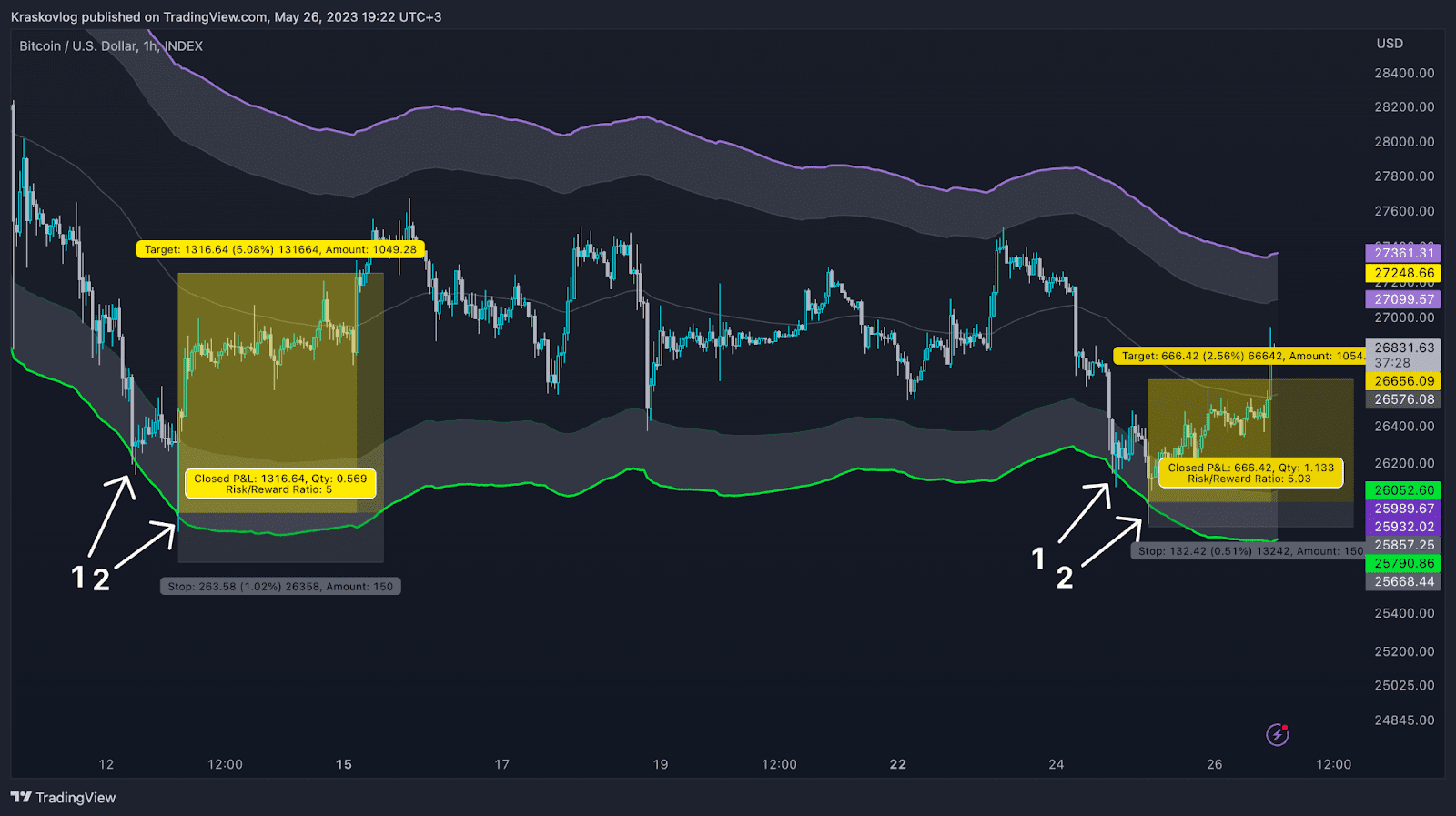Click the 27000.00 price axis value
Screen dimensions: 1456x816
point(1404,317)
